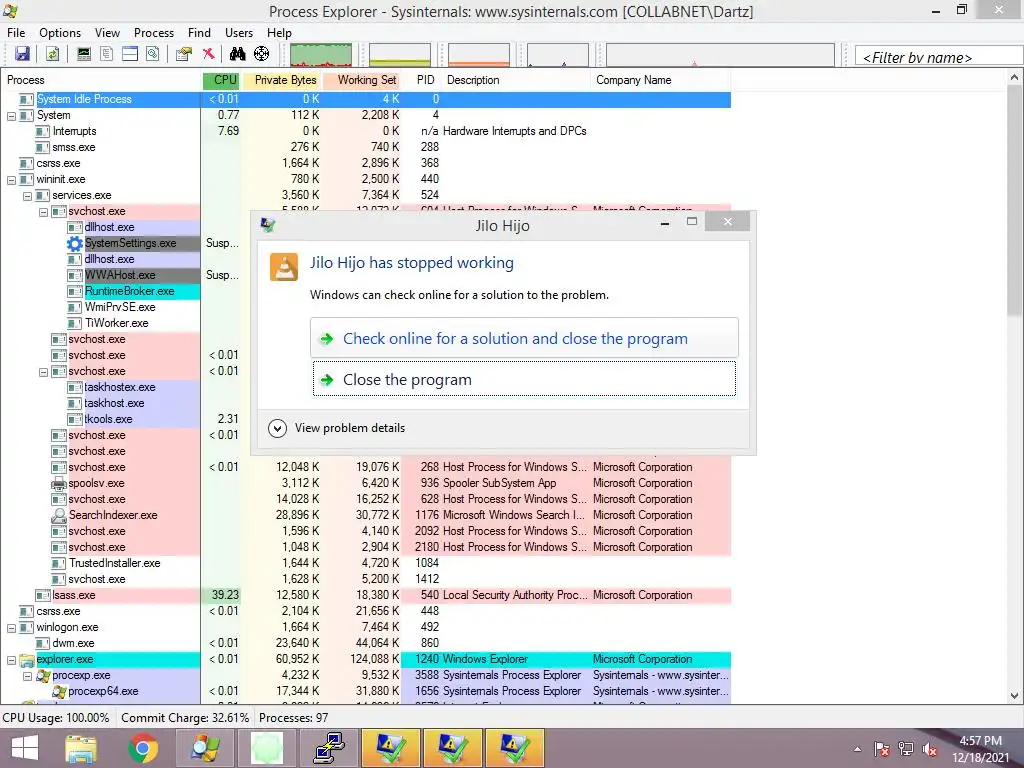Viewport: 1024px width, 768px height.
Task: Click the red X Kill Process icon
Action: pos(208,54)
